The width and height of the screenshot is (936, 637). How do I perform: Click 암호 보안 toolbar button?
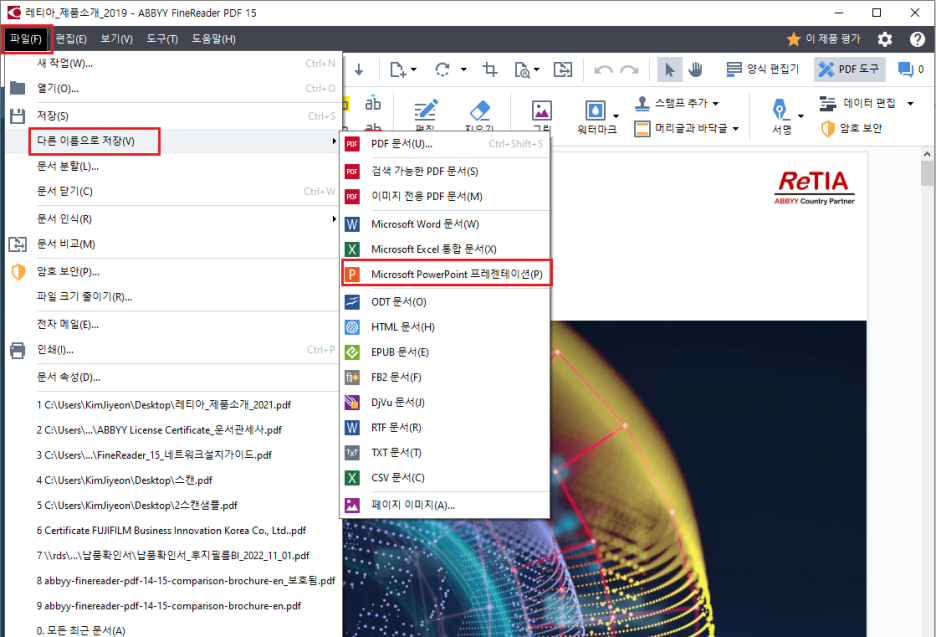pyautogui.click(x=851, y=128)
